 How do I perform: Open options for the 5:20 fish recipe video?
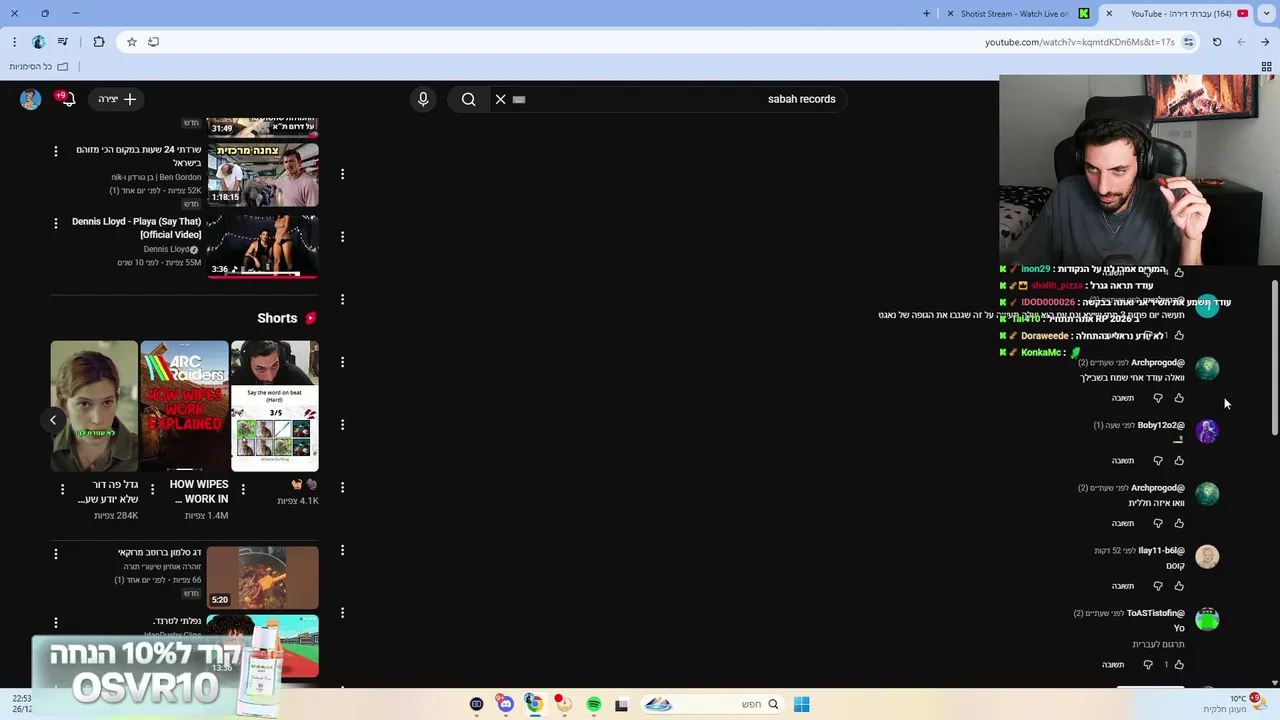tap(55, 553)
